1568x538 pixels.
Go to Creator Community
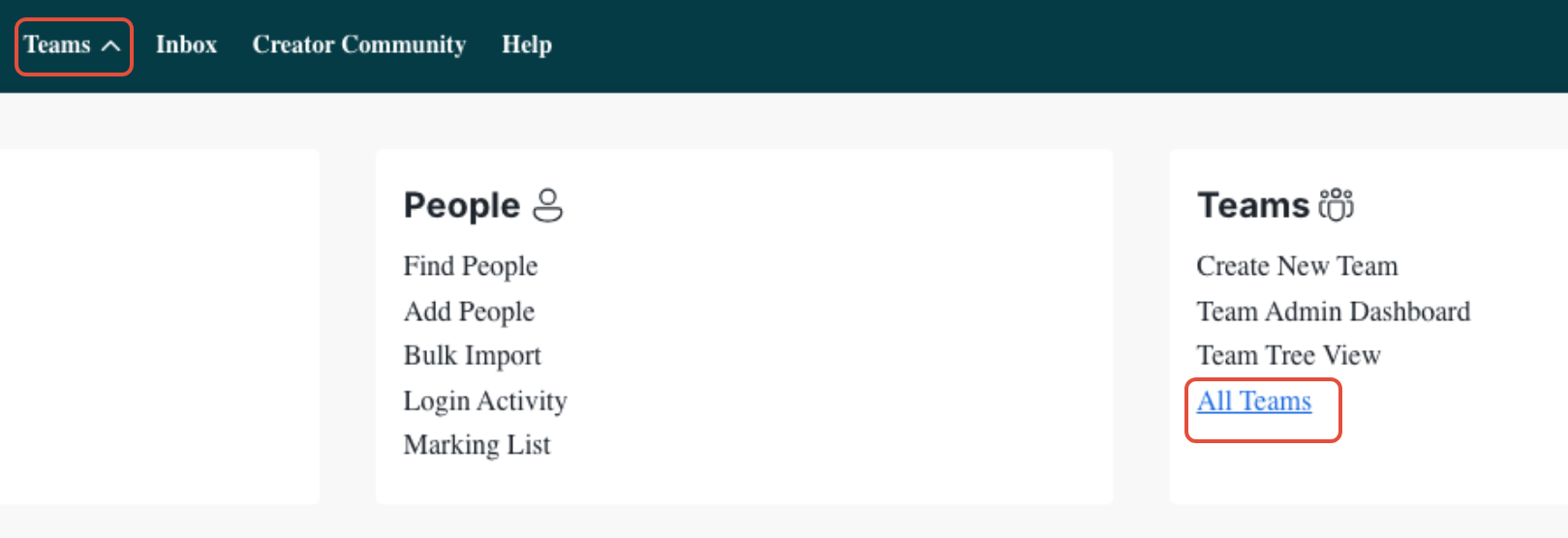point(358,45)
